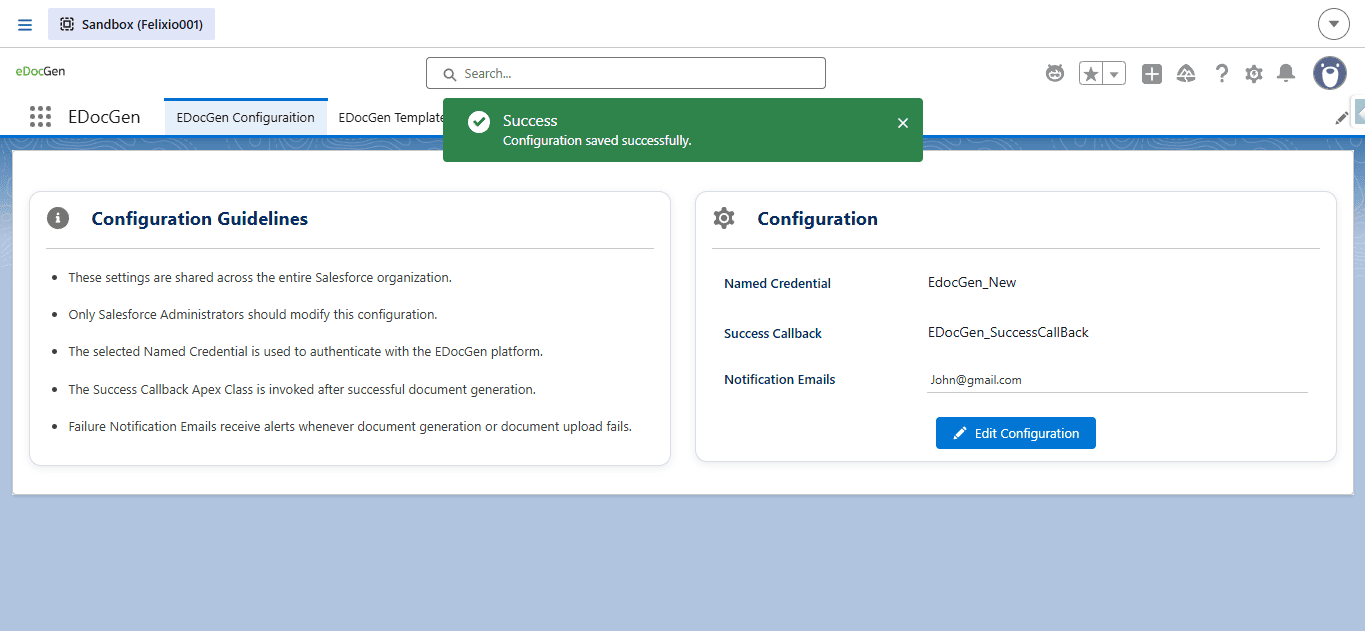Click the Sandbox (Felixio001) tab
This screenshot has height=631, width=1365.
coord(131,24)
